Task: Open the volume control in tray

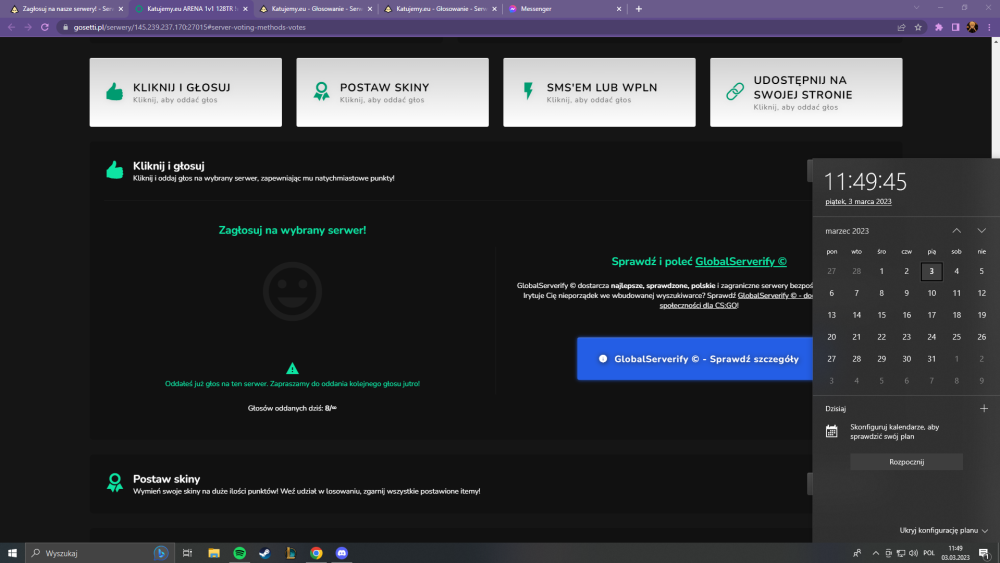Action: [x=913, y=553]
